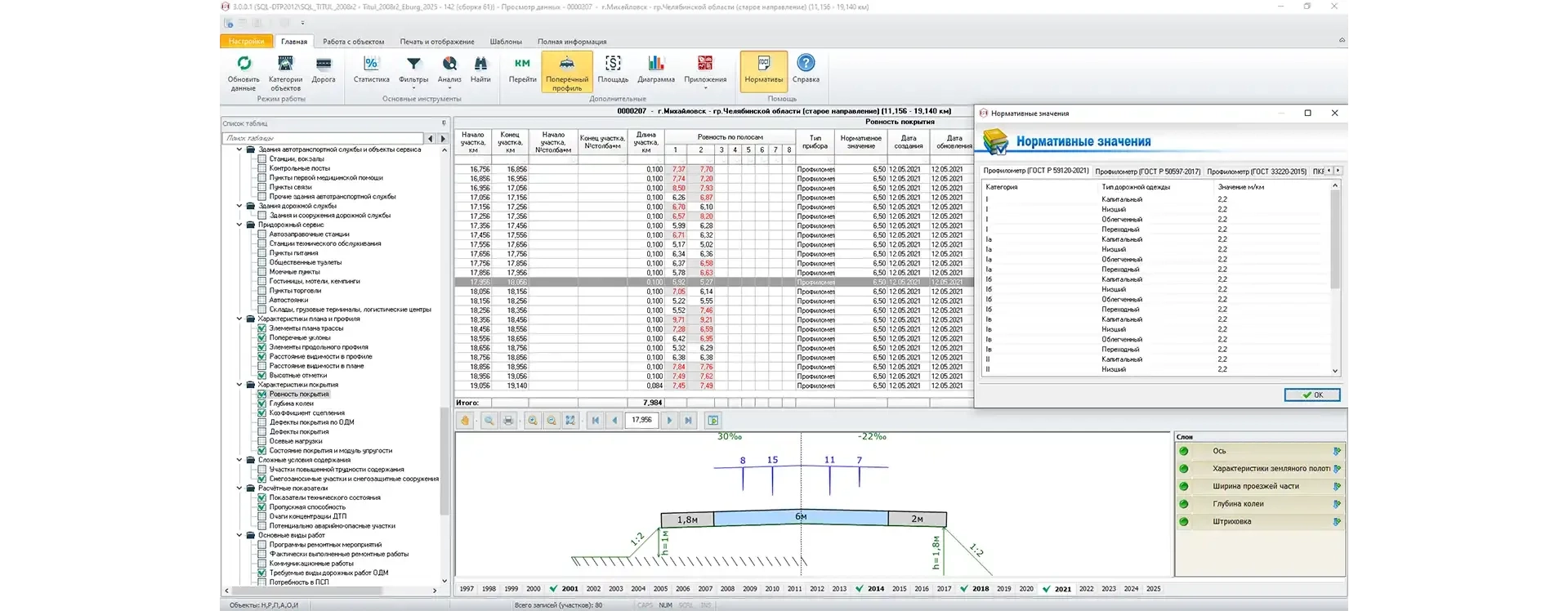Select the Площадь tool
The height and width of the screenshot is (611, 1568).
click(x=613, y=65)
